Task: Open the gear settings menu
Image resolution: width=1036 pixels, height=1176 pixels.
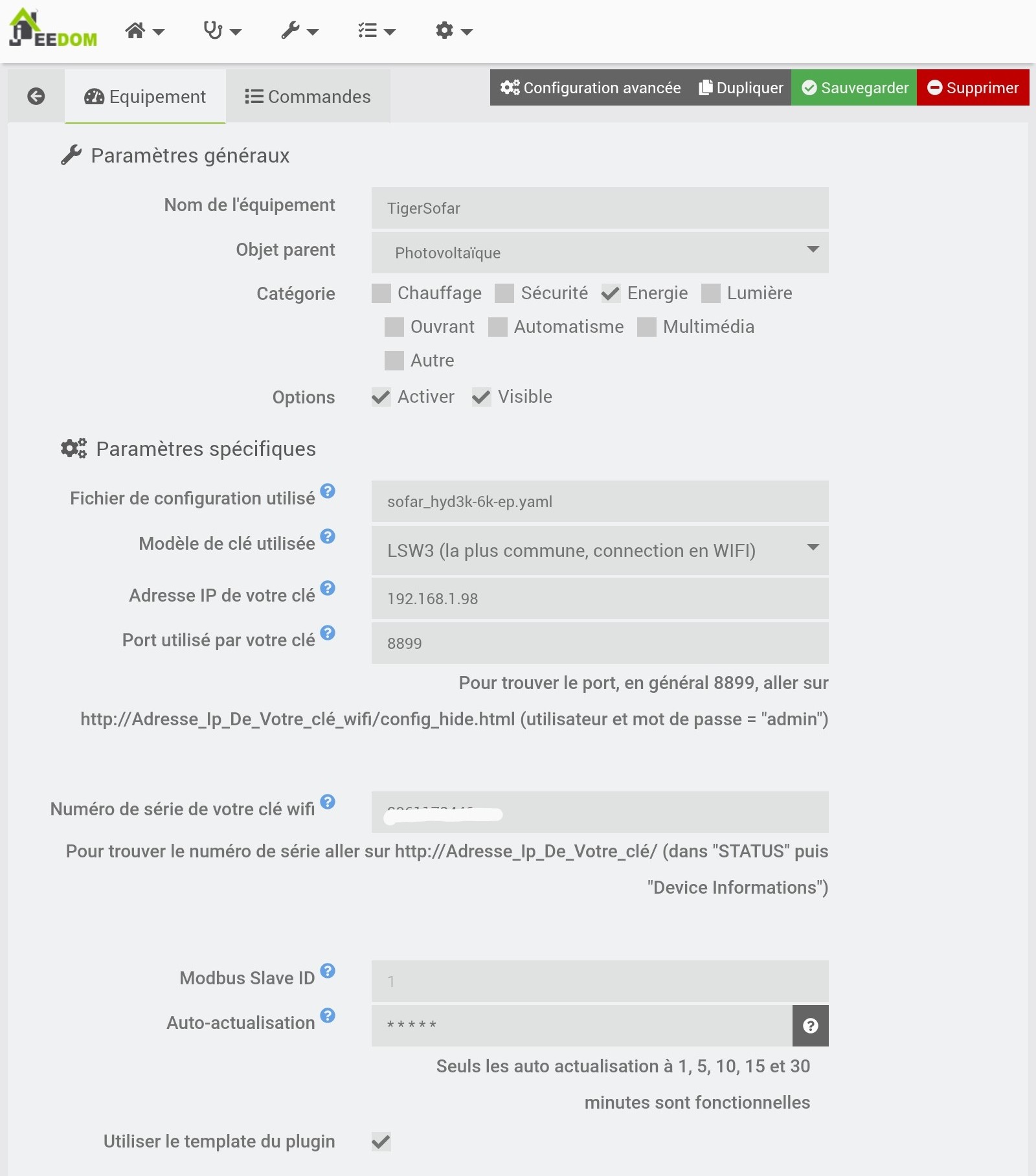Action: [x=453, y=30]
